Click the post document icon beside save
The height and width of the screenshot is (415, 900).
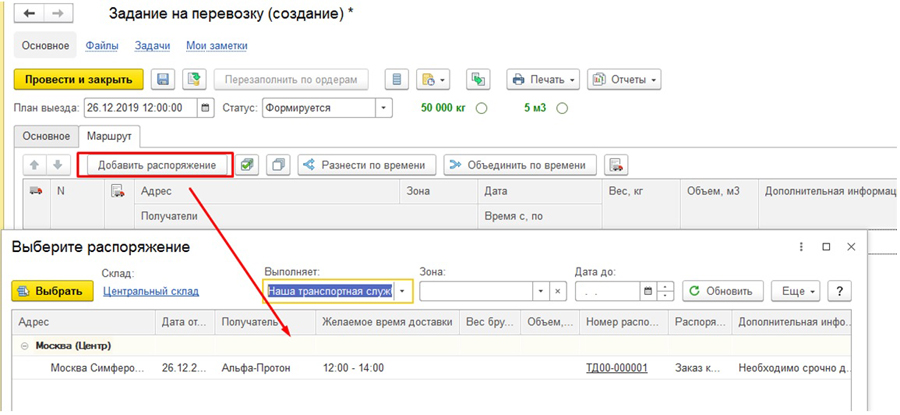click(195, 79)
